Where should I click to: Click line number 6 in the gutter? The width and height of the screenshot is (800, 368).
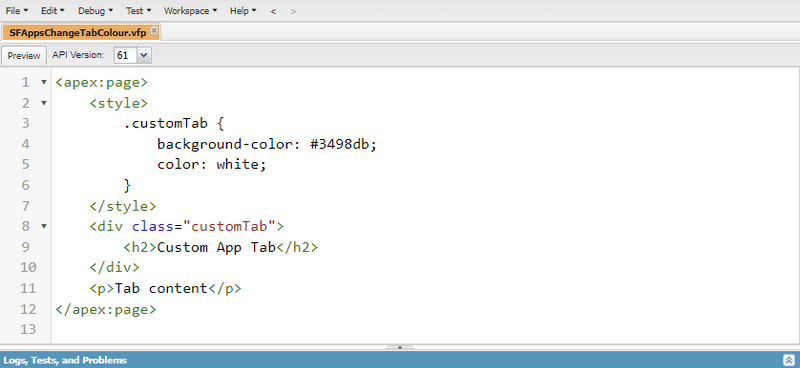(x=26, y=185)
